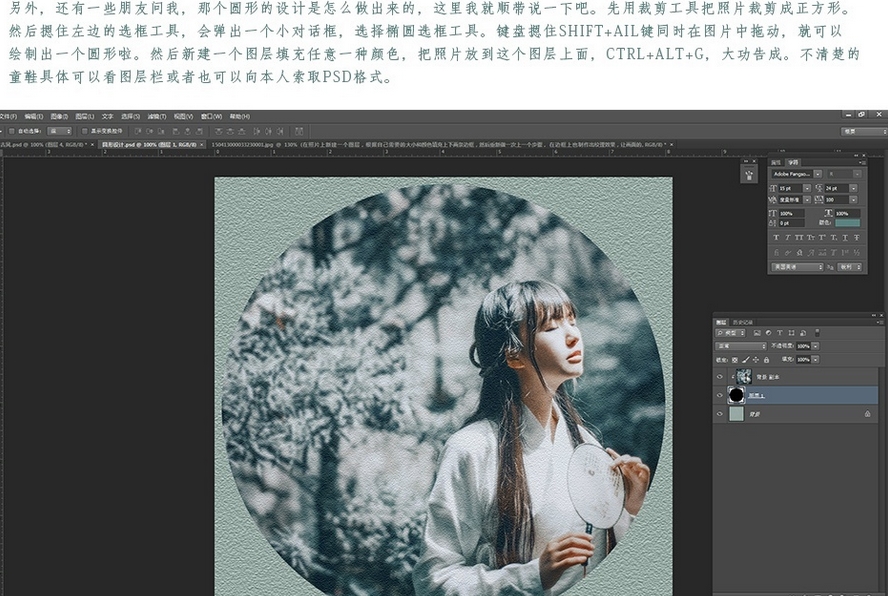Expand the font style dropdown
The width and height of the screenshot is (888, 596).
(857, 174)
